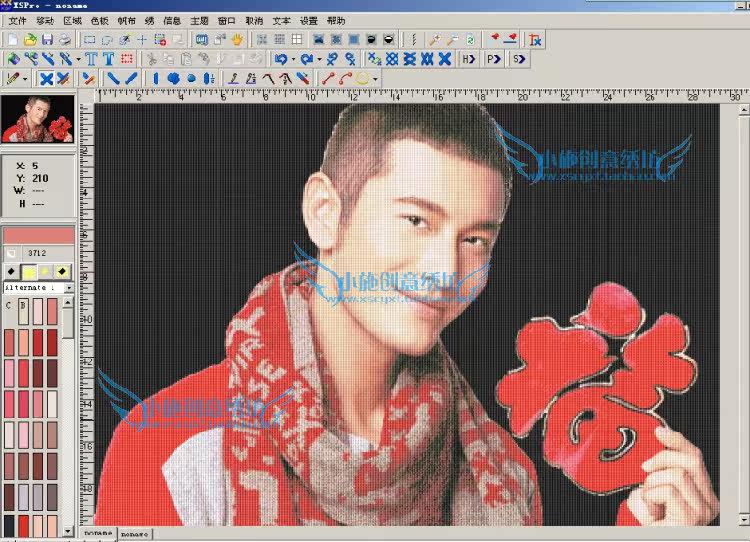This screenshot has width=750, height=542.
Task: Click the print icon in toolbar
Action: tap(65, 39)
